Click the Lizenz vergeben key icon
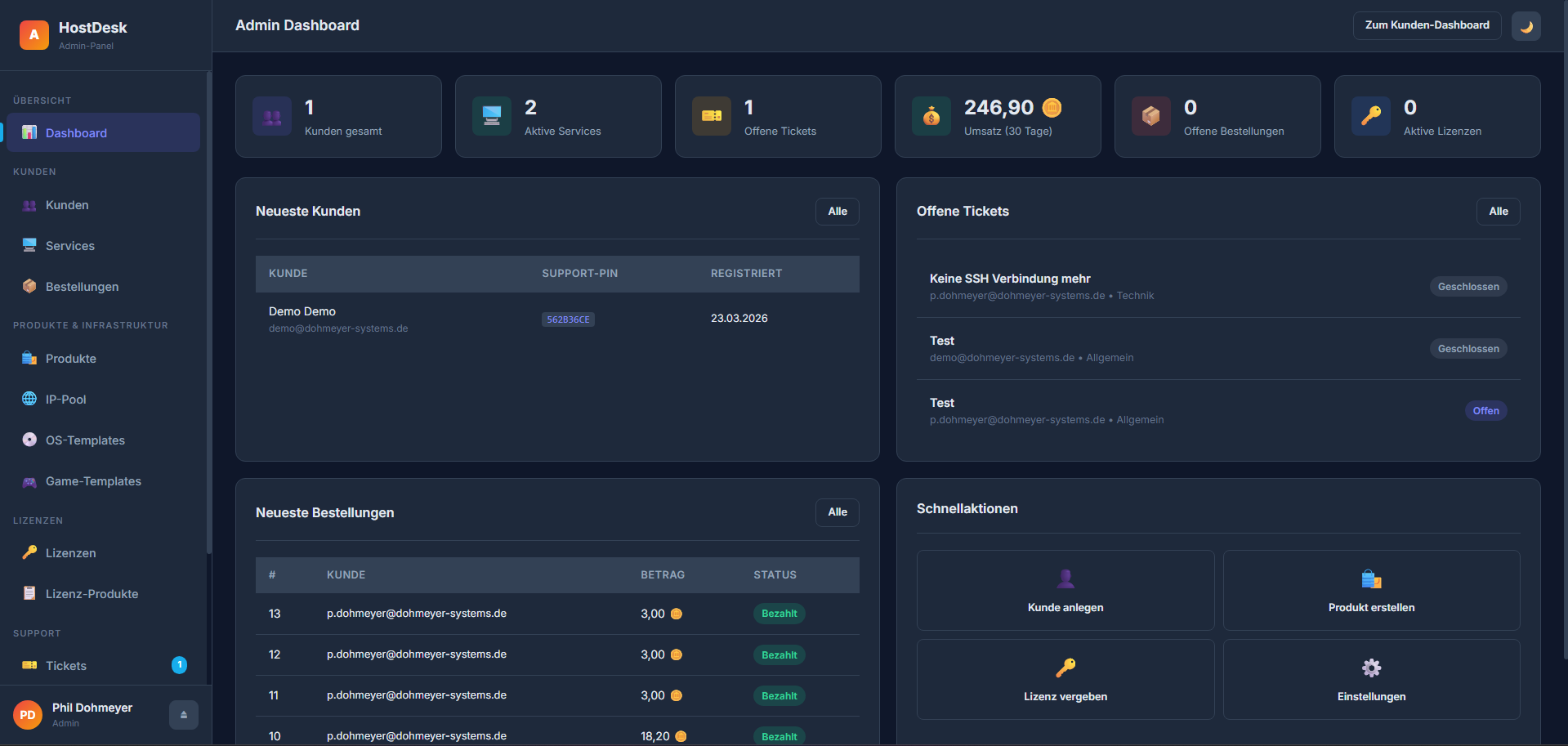The height and width of the screenshot is (746, 1568). pos(1065,667)
